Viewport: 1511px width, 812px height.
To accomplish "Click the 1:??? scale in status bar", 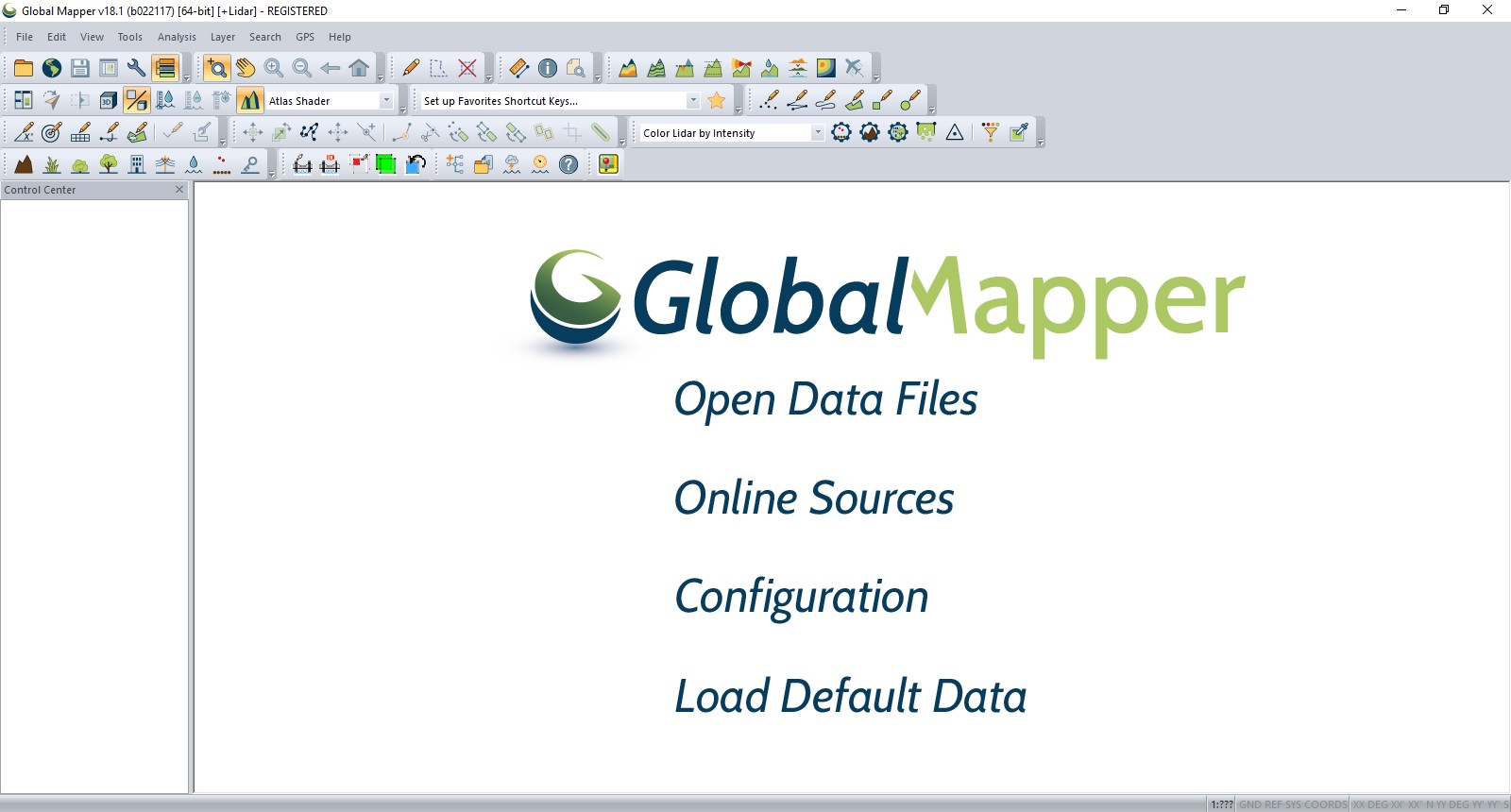I will click(x=1222, y=804).
